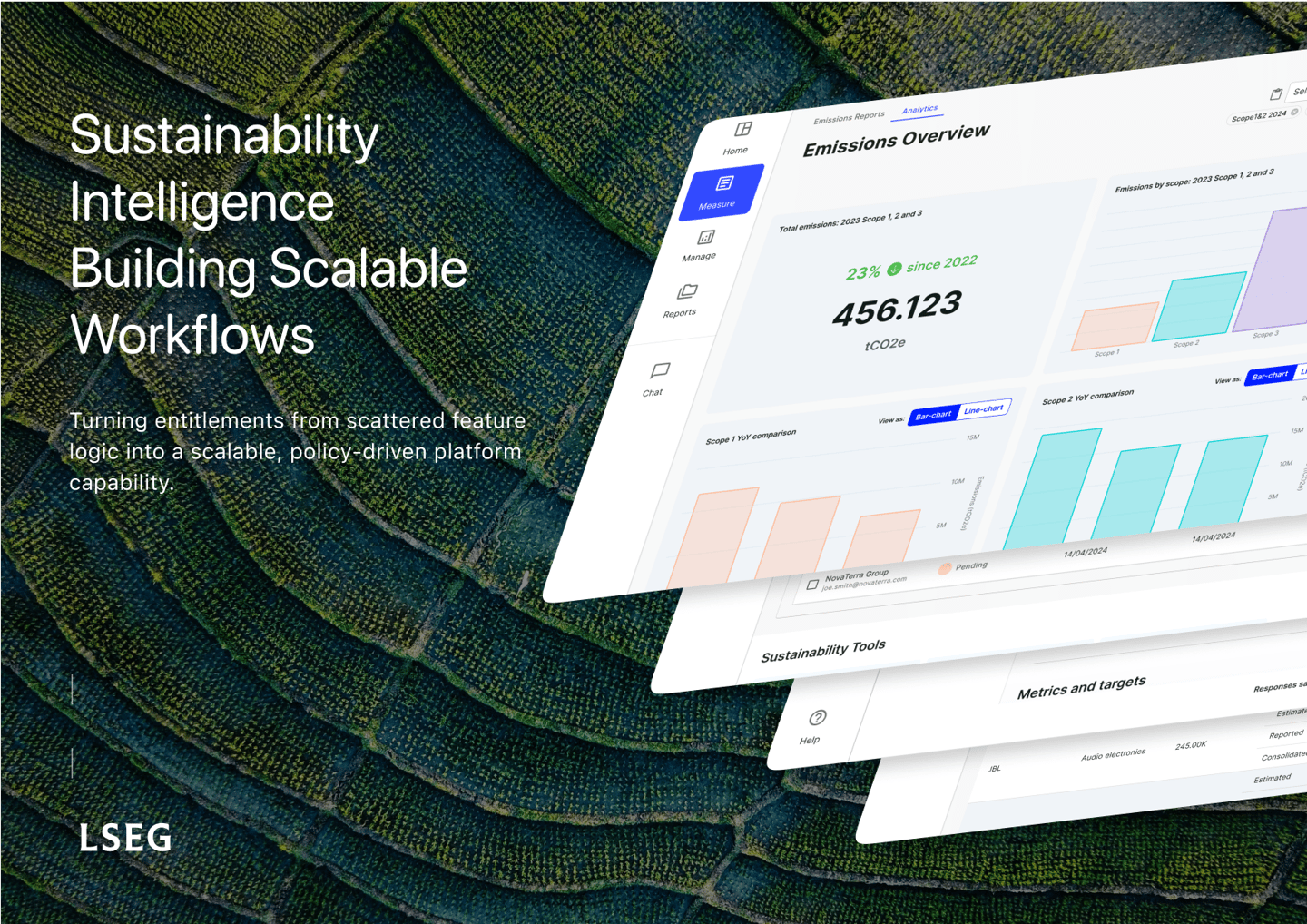Click the clipboard icon at dashboard top
Screen dimensions: 1307x924
click(x=1276, y=93)
